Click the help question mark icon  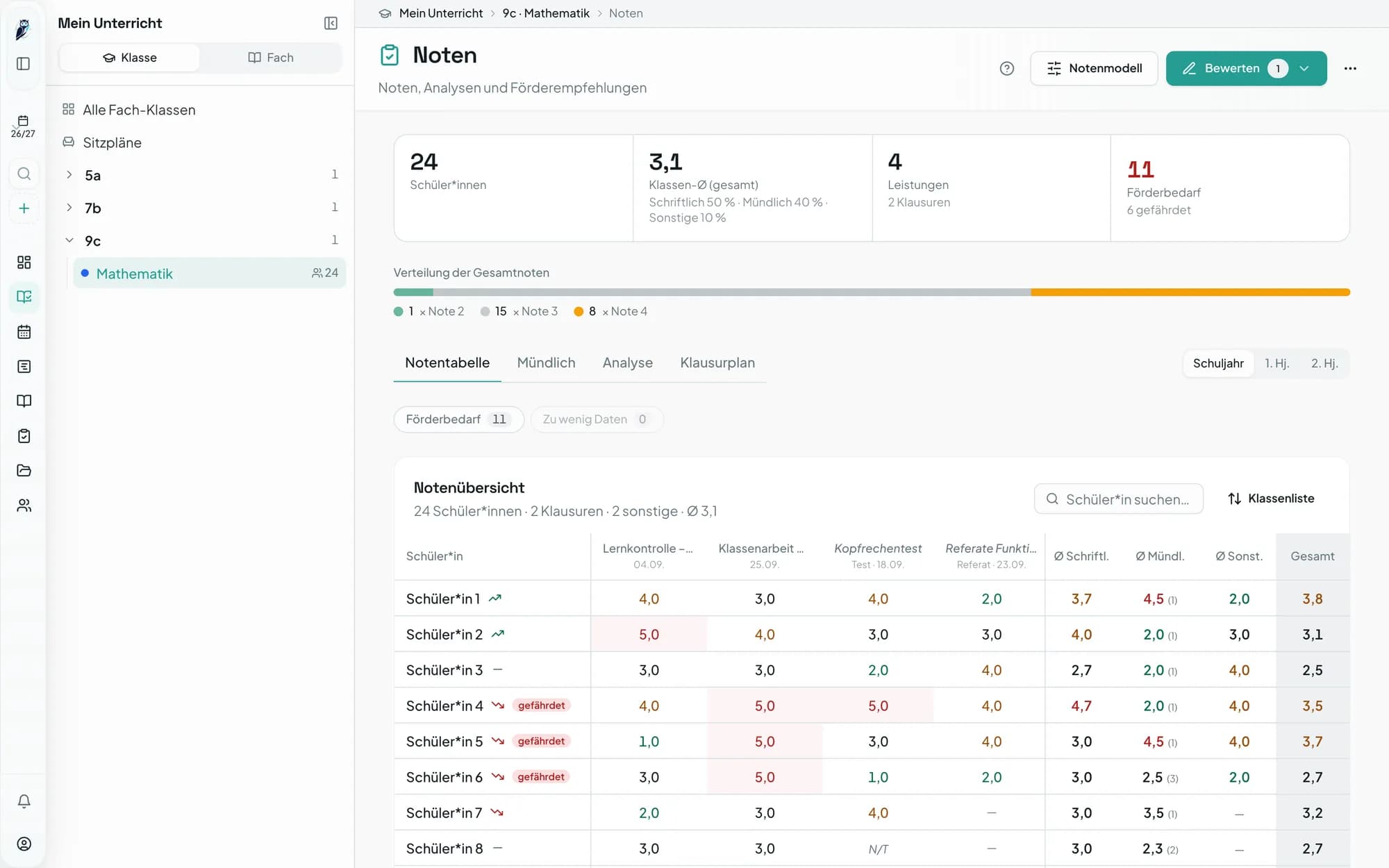tap(1006, 68)
